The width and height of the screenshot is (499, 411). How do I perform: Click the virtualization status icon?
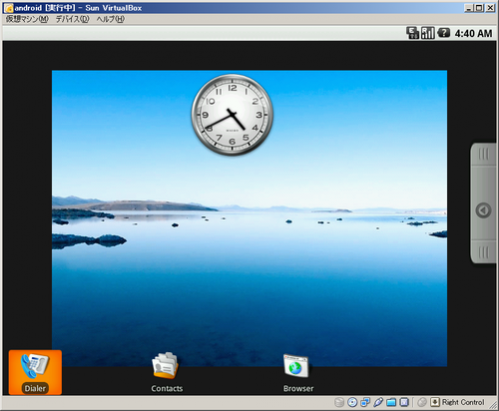pos(404,403)
